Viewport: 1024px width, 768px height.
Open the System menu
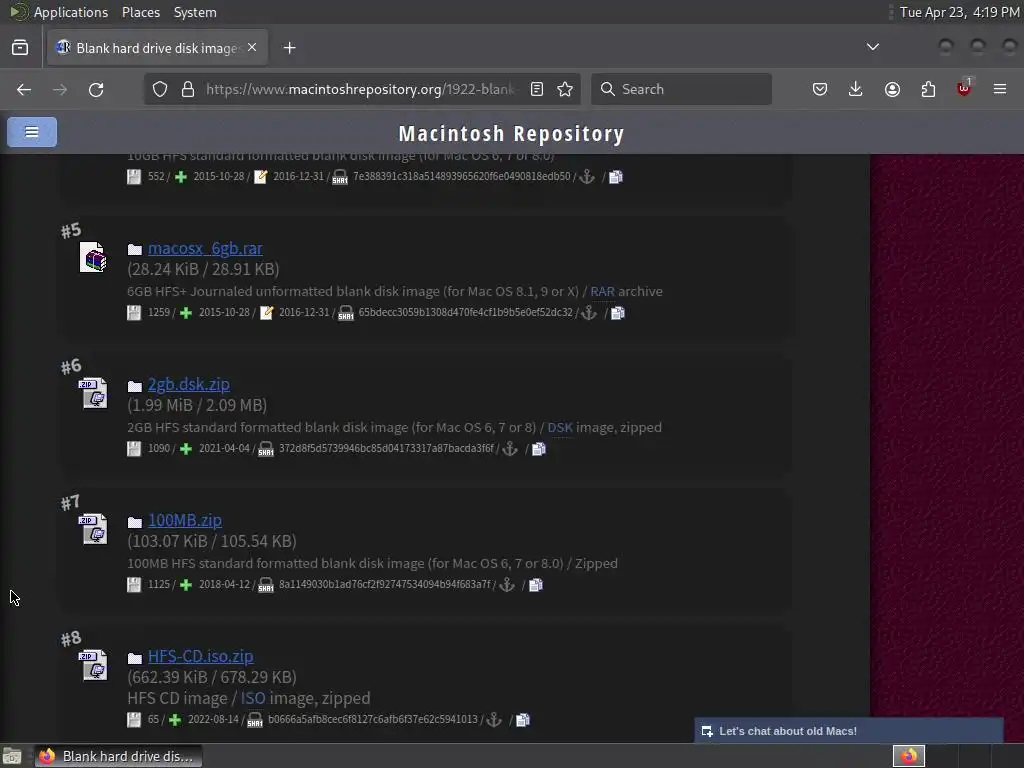click(x=195, y=12)
